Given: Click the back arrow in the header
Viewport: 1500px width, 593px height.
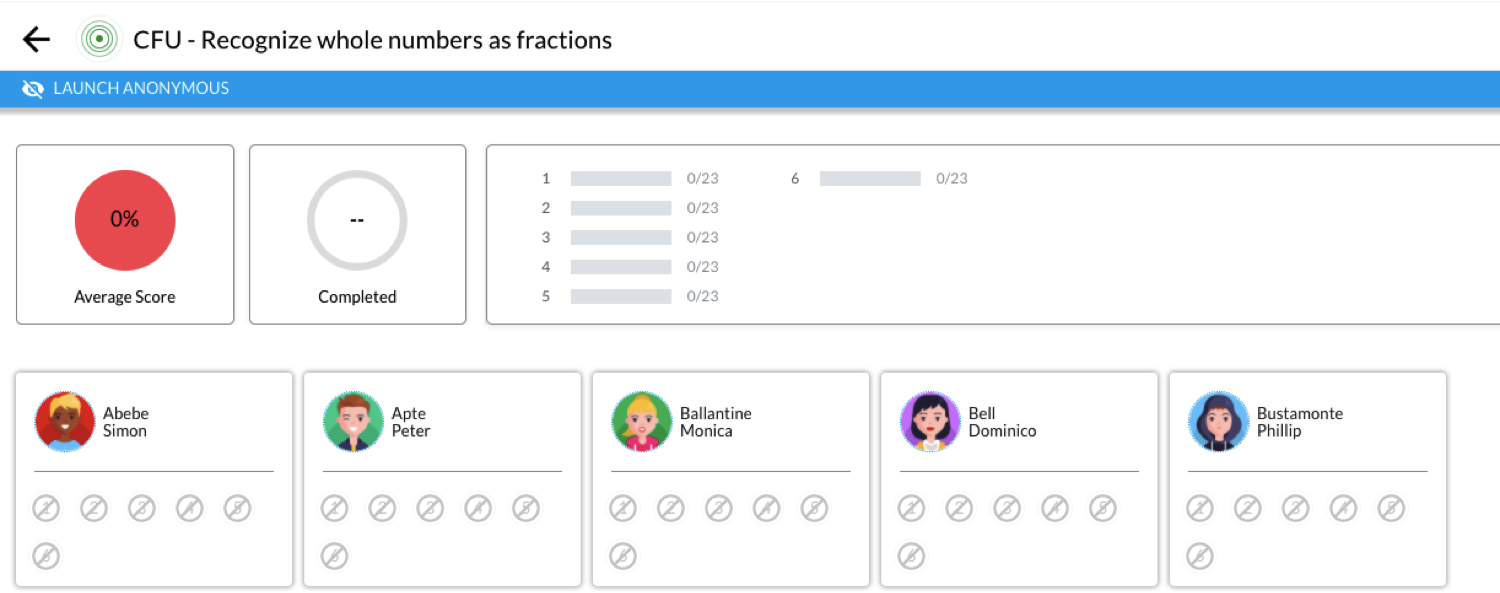Looking at the screenshot, I should point(36,38).
